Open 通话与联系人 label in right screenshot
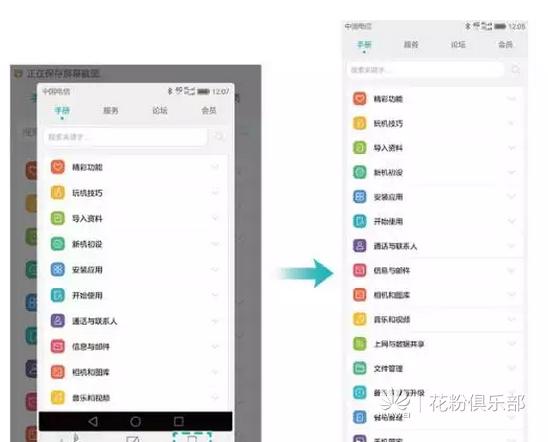548x442 pixels. (395, 246)
